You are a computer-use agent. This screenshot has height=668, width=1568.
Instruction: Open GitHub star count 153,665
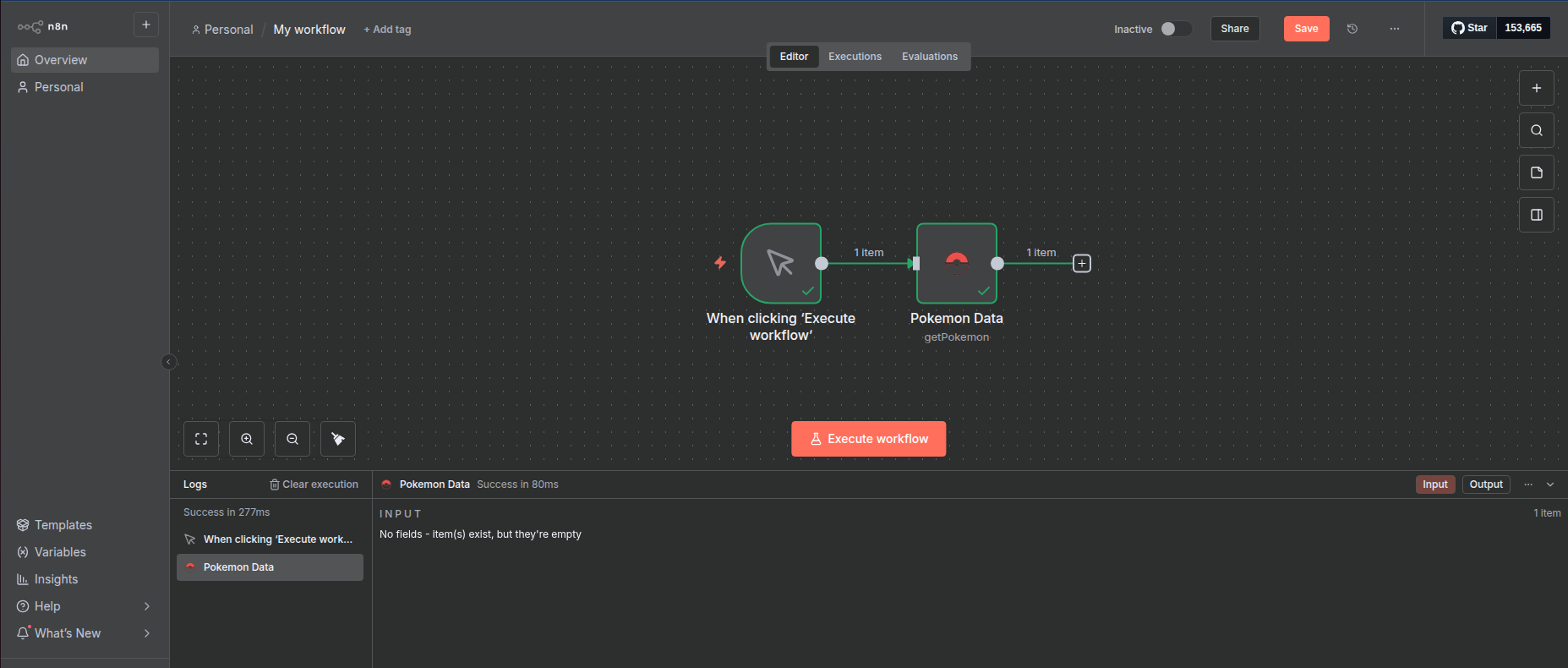click(1523, 28)
